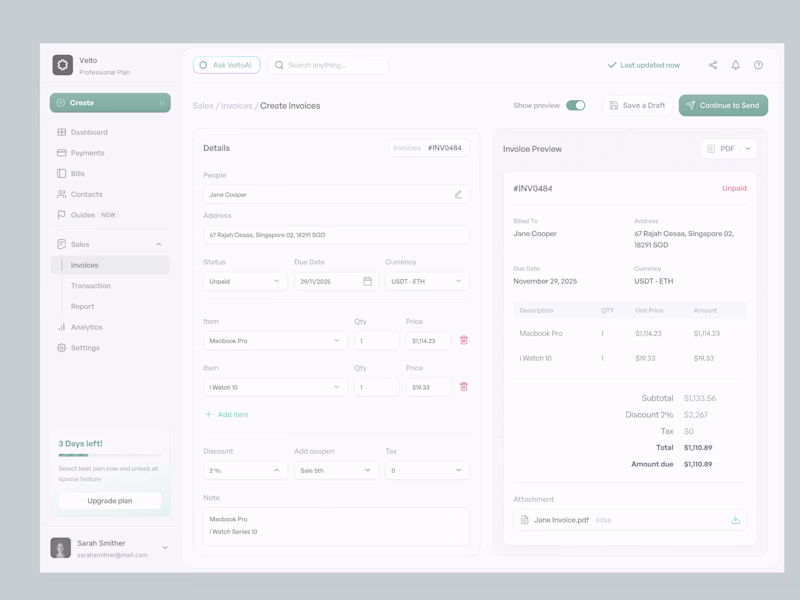Image resolution: width=800 pixels, height=600 pixels.
Task: Open notifications bell icon
Action: (x=735, y=65)
